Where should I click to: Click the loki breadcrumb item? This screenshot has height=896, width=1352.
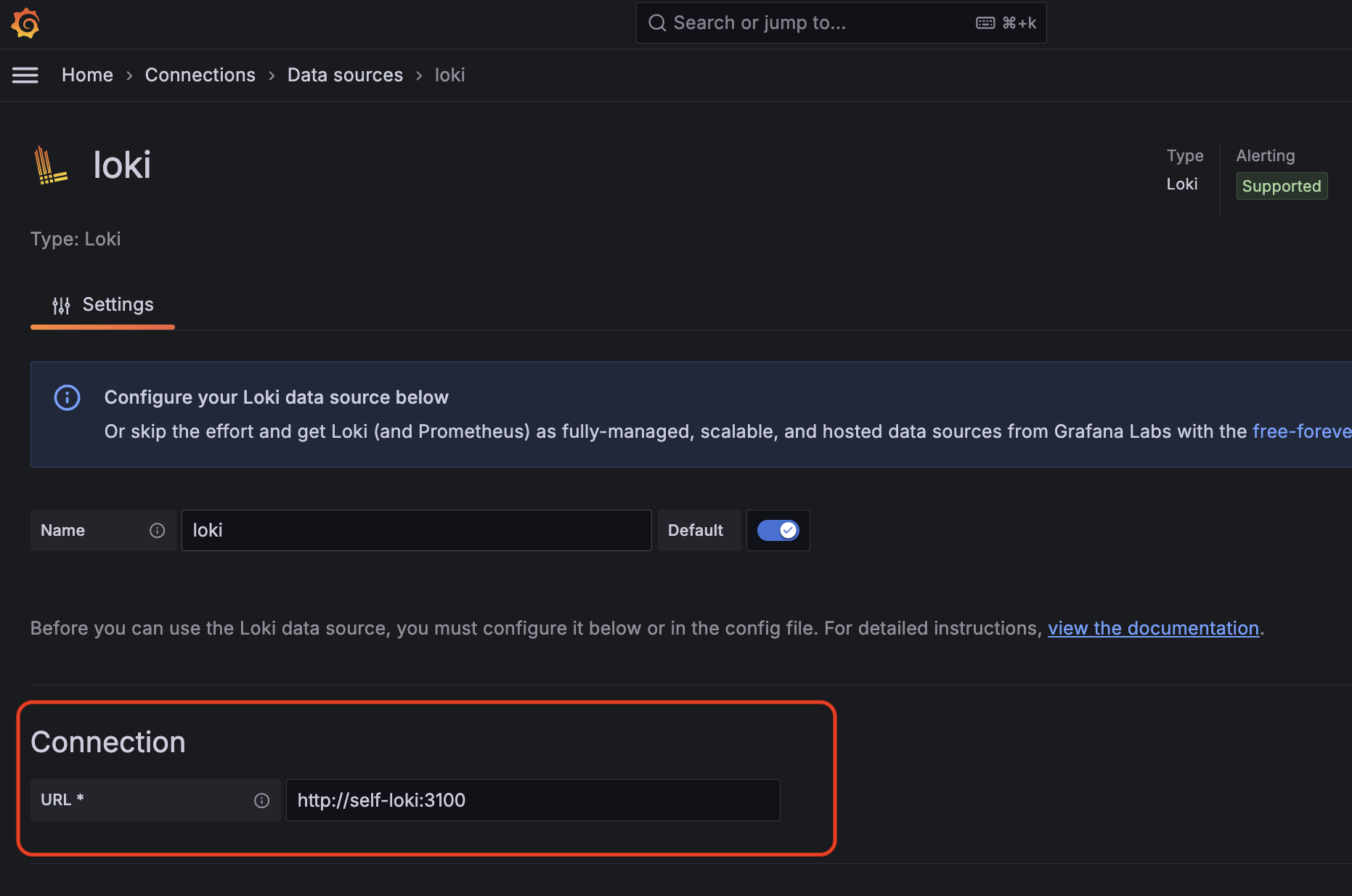(x=450, y=75)
